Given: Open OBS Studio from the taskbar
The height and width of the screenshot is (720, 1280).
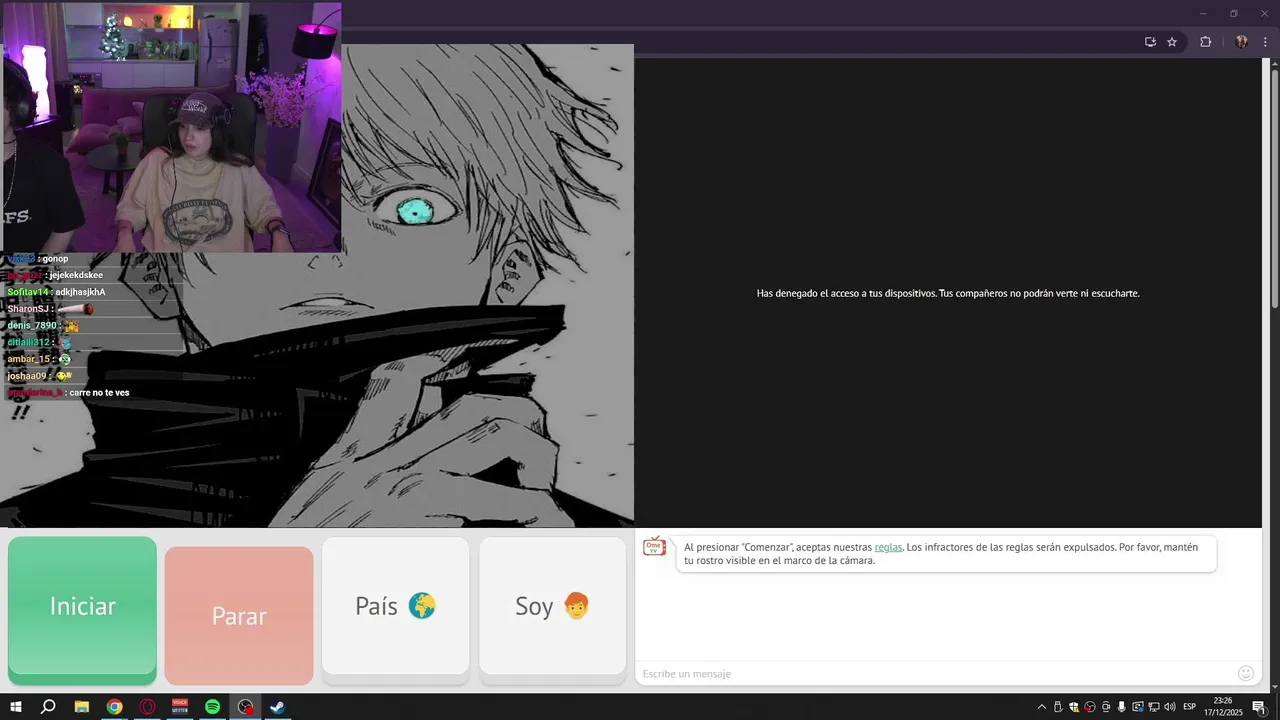Looking at the screenshot, I should [246, 707].
